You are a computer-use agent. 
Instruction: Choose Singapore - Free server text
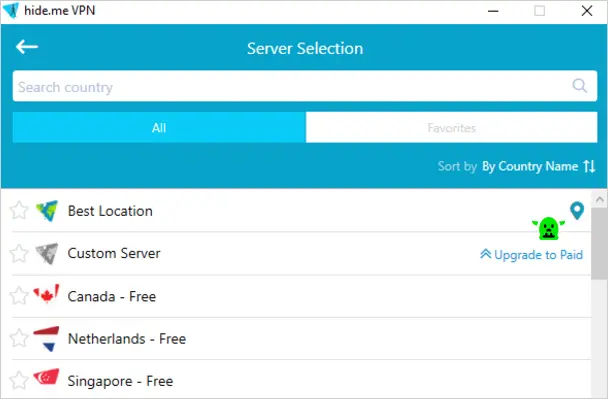[120, 381]
